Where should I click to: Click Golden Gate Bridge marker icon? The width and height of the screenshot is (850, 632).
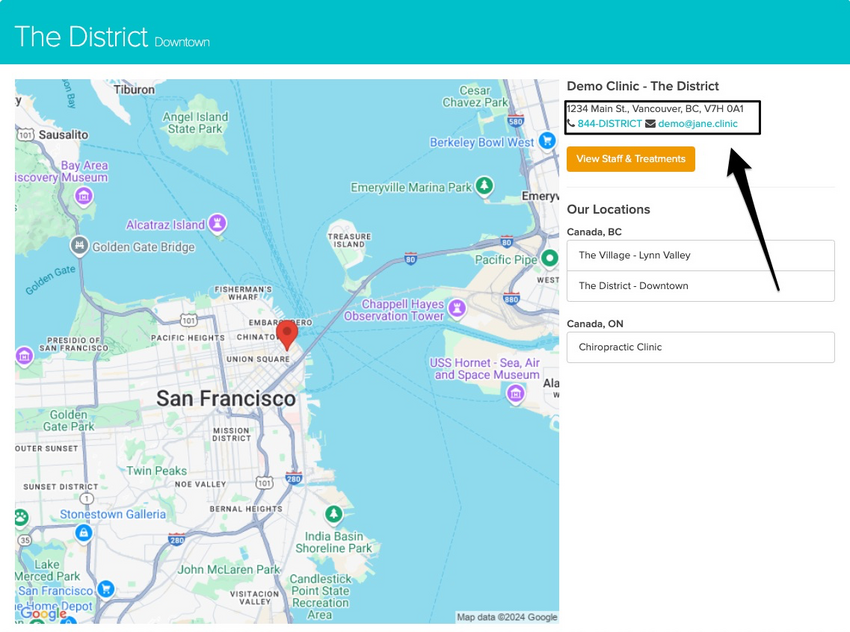[79, 245]
